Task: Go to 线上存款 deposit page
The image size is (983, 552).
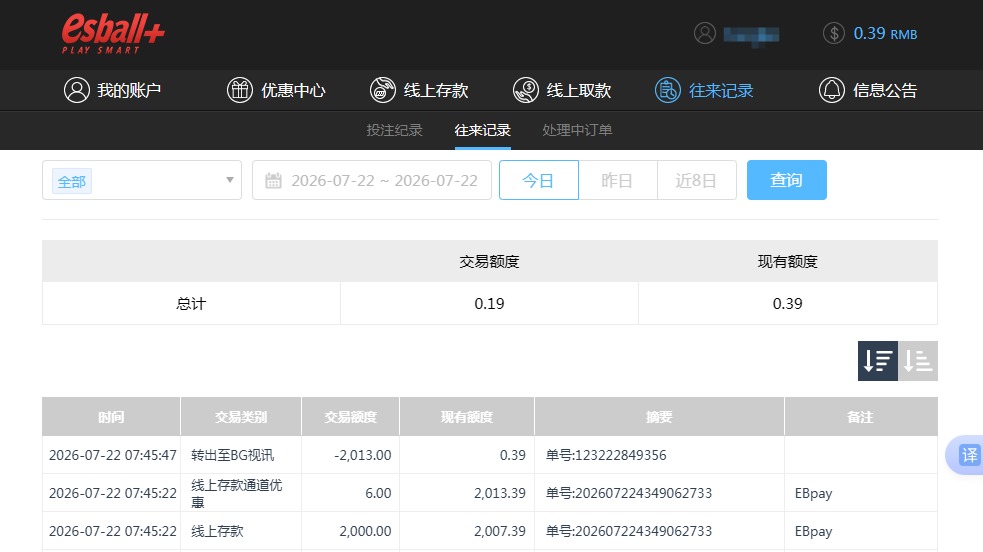Action: 419,90
